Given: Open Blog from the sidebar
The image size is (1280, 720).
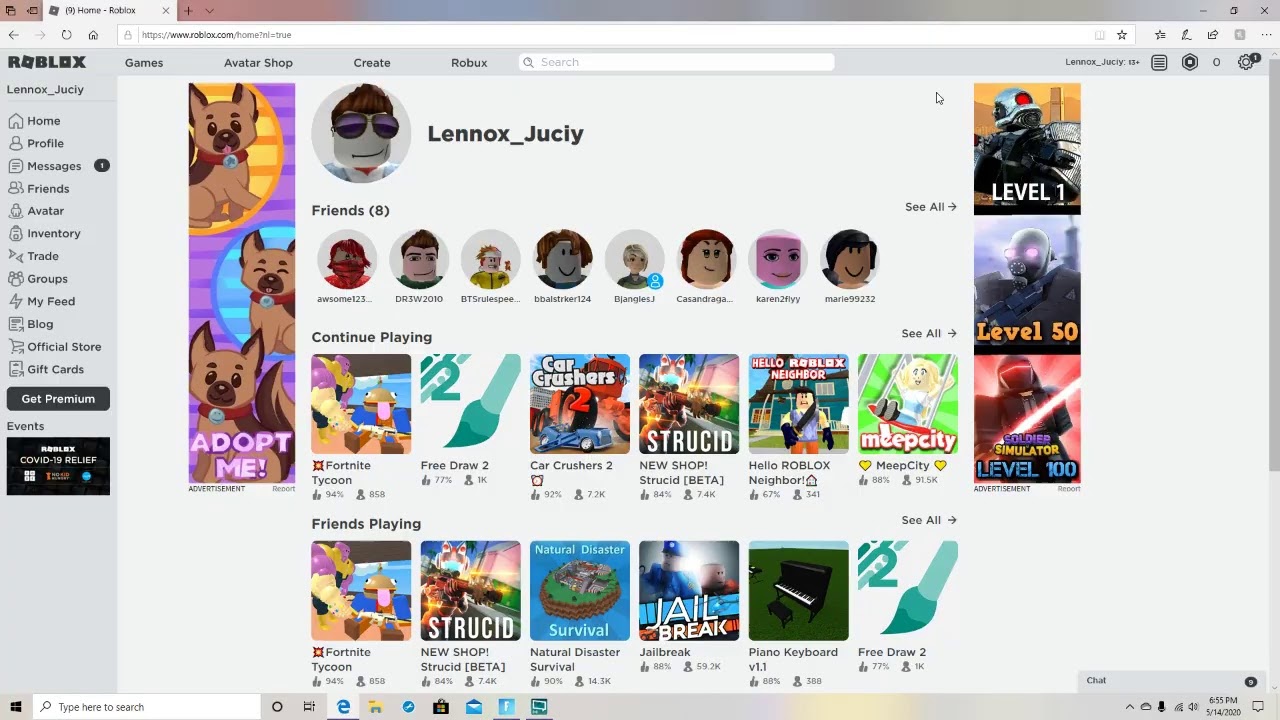Looking at the screenshot, I should click(31, 324).
